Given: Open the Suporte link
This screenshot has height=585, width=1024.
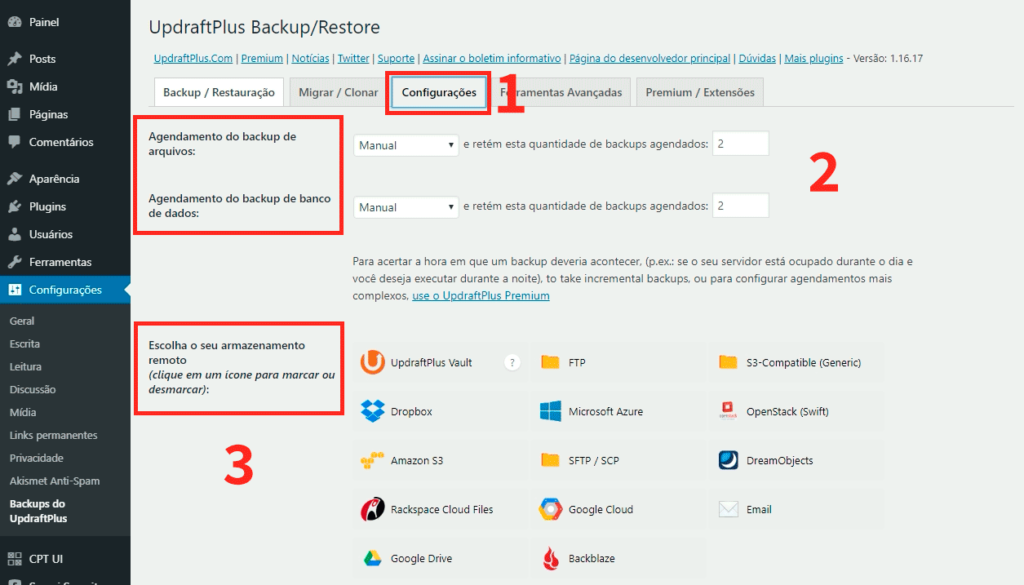Looking at the screenshot, I should pyautogui.click(x=396, y=59).
